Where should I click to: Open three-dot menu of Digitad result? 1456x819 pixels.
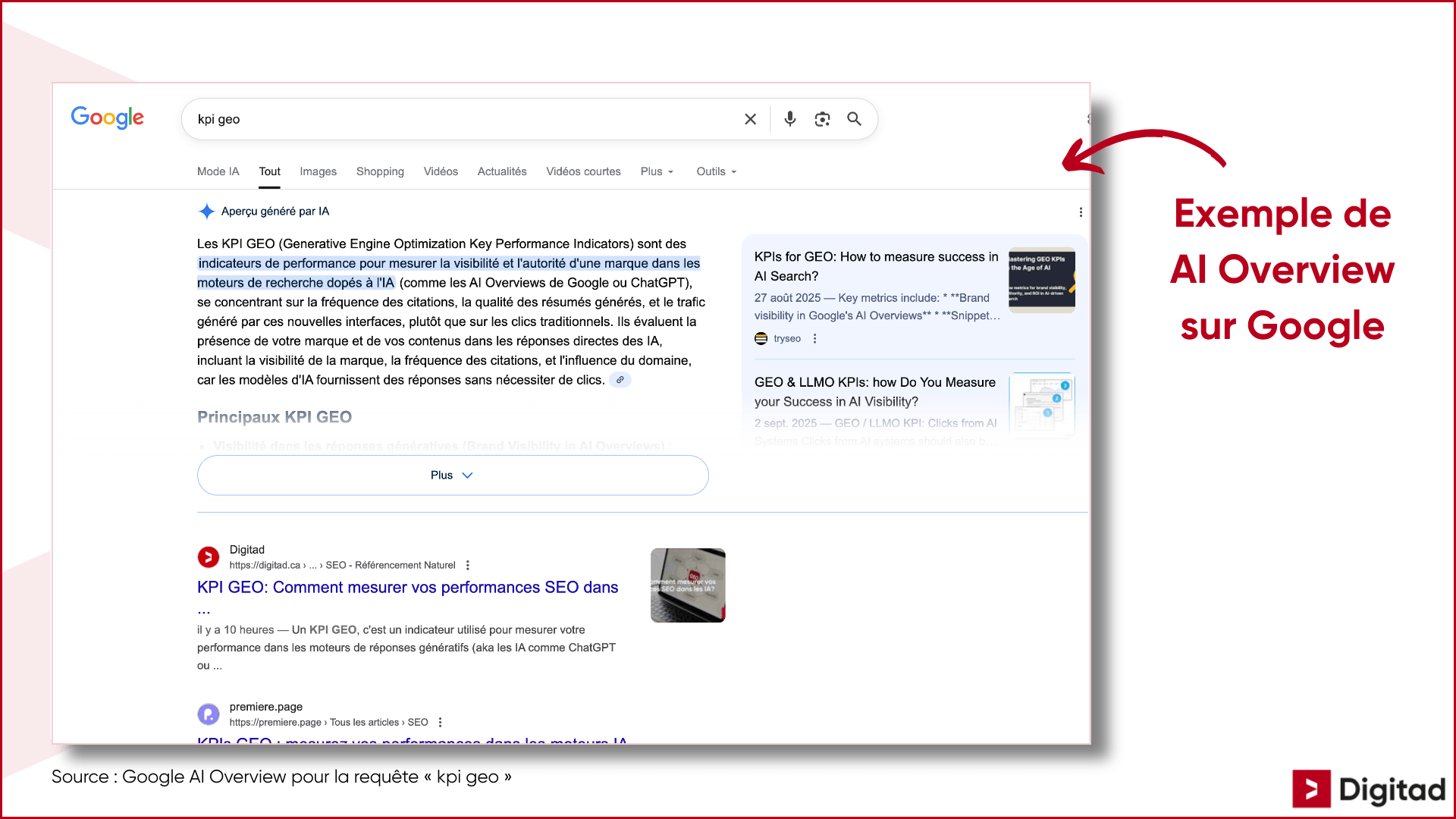(x=468, y=566)
